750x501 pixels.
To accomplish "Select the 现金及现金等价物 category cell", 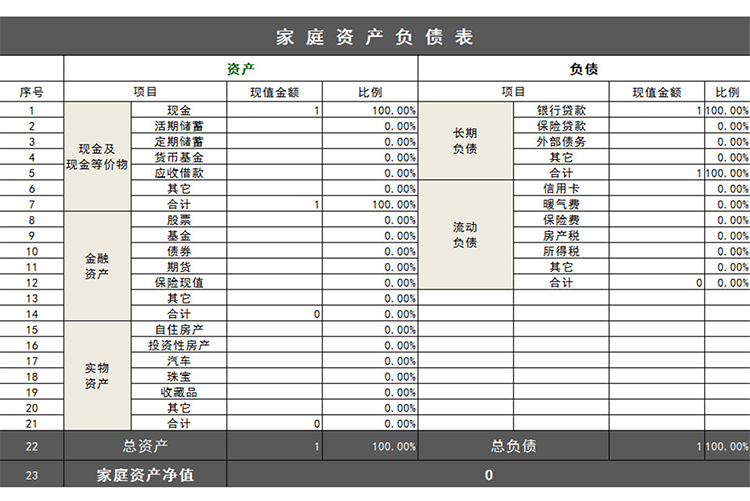I will pyautogui.click(x=97, y=157).
